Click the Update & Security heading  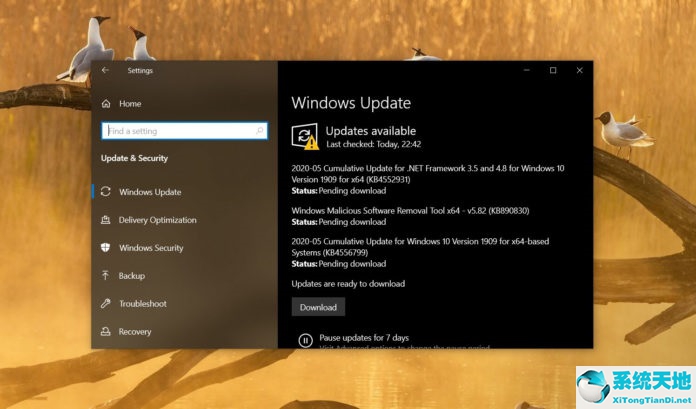tap(134, 158)
